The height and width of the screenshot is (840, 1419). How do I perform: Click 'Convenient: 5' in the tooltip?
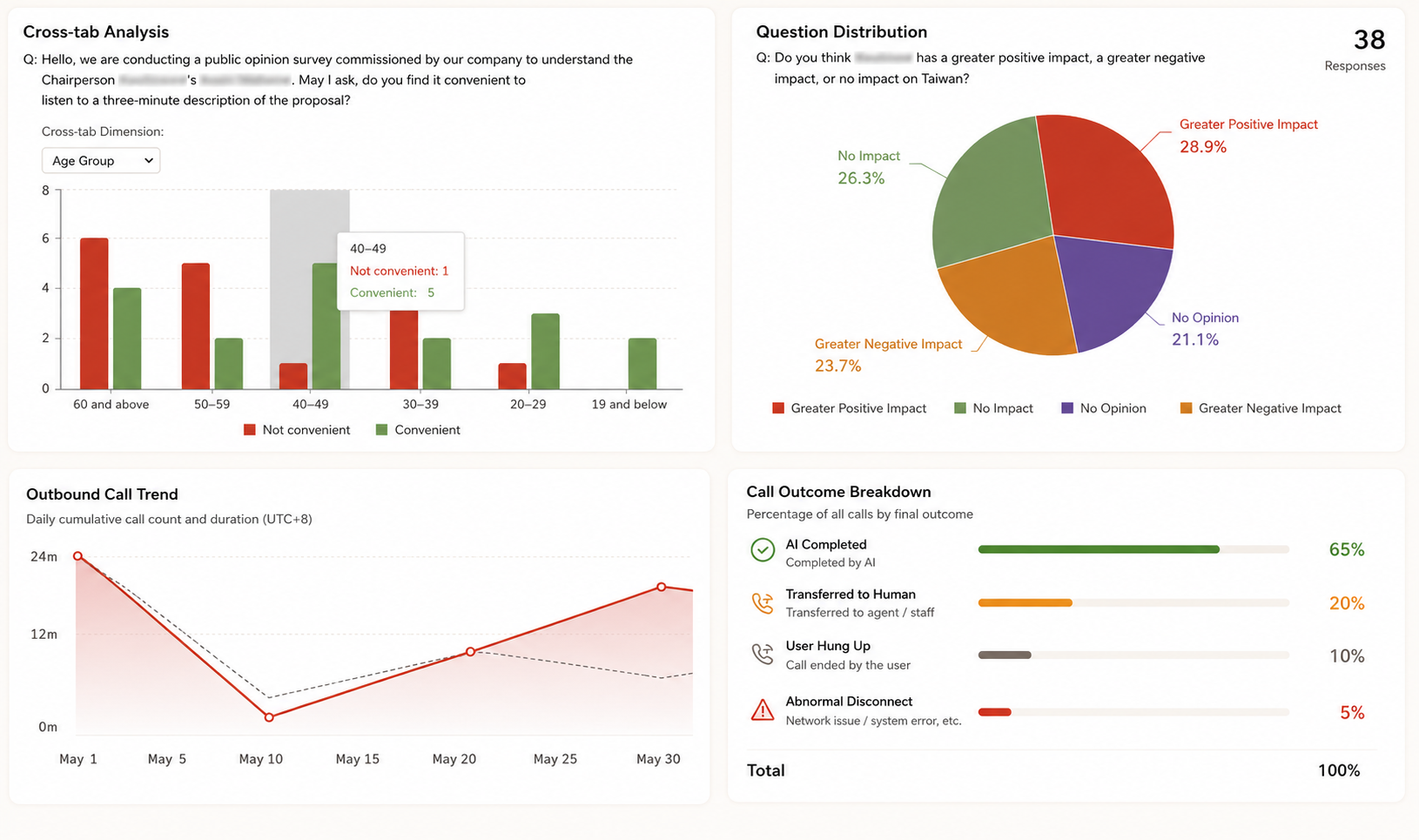393,292
